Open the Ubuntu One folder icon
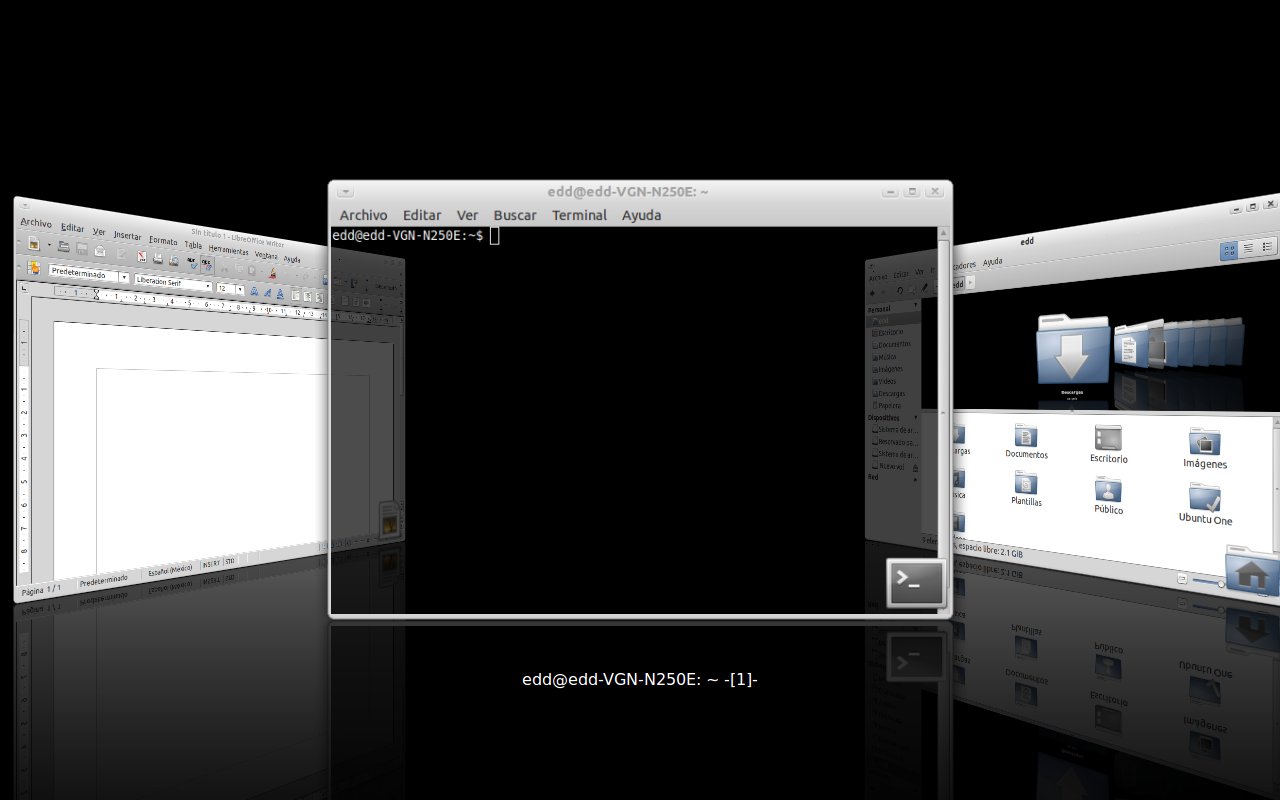 click(1205, 497)
